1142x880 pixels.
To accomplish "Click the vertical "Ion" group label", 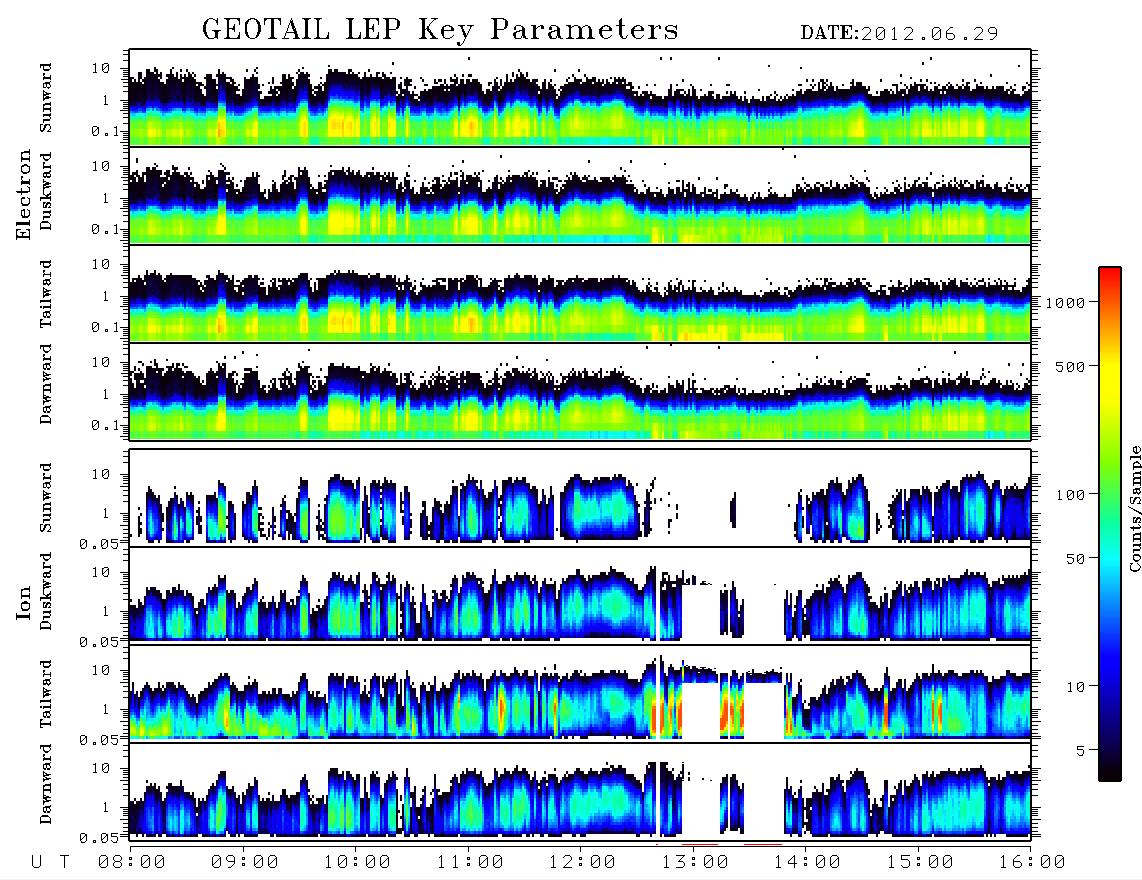I will (x=24, y=603).
